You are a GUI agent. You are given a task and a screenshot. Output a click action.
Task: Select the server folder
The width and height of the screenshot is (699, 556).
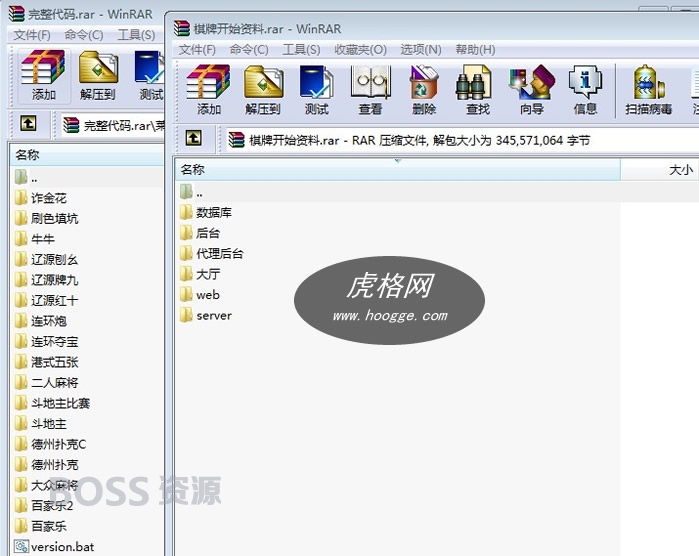coord(206,315)
